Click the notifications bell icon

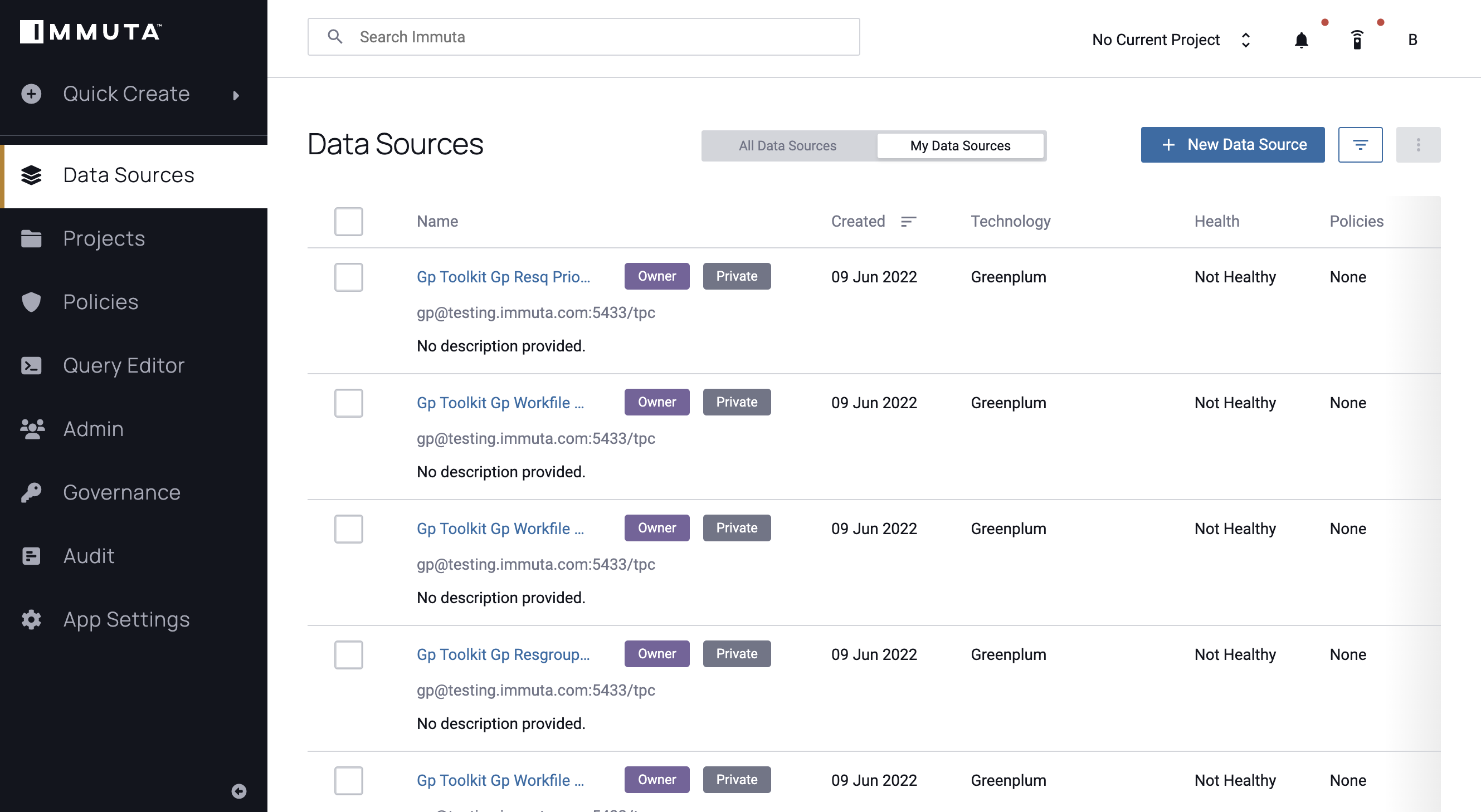(1301, 39)
